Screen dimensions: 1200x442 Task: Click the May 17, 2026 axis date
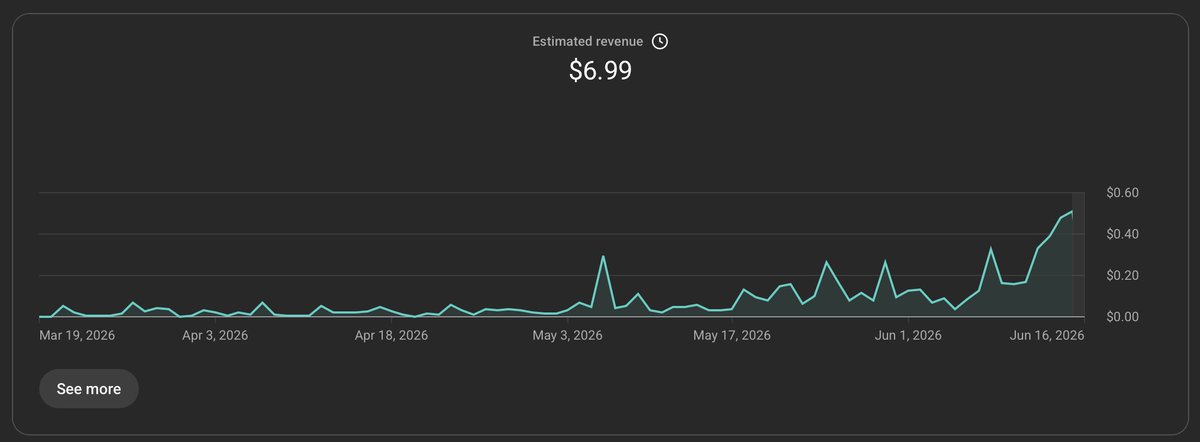(731, 335)
